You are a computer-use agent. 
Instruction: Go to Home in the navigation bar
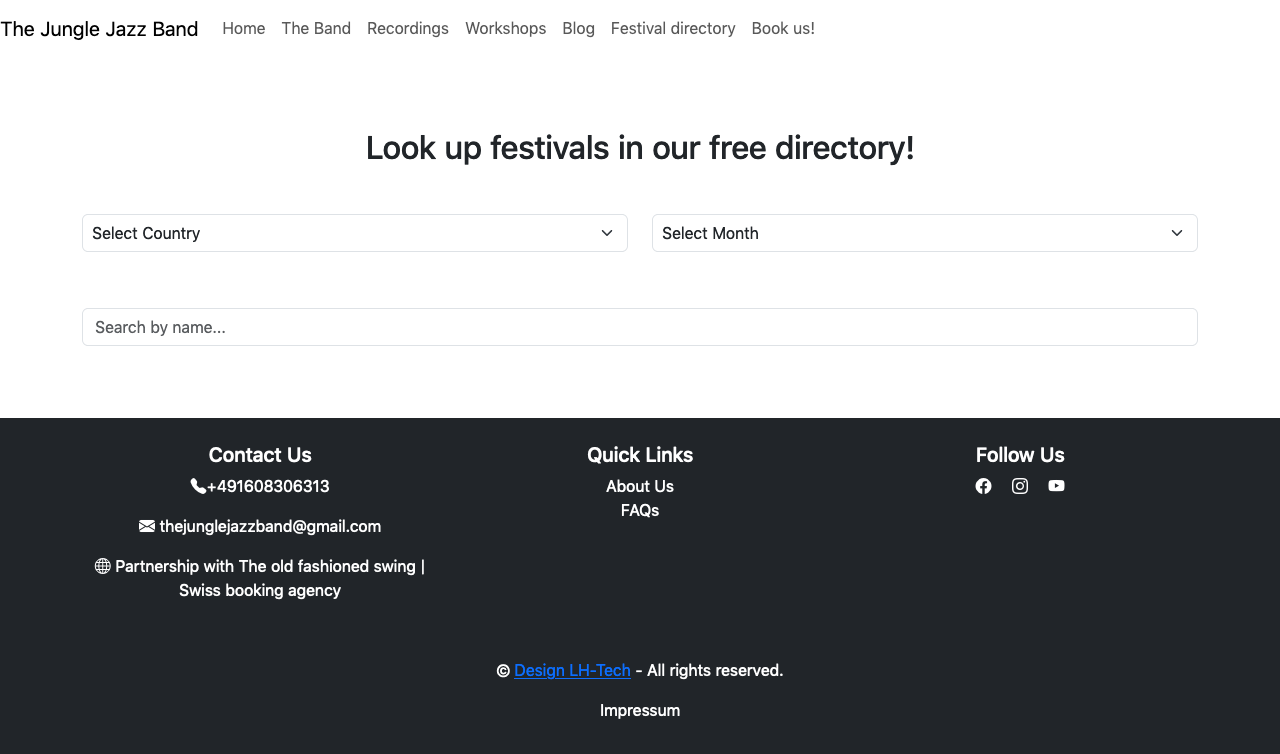click(x=244, y=28)
